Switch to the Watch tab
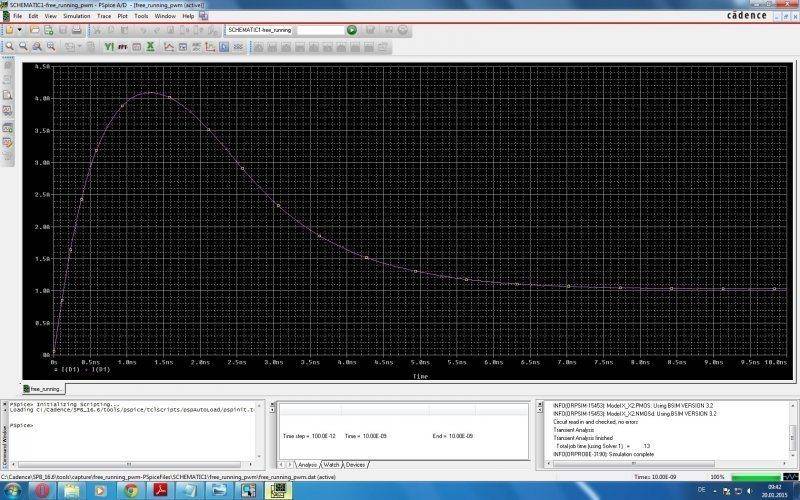The height and width of the screenshot is (500, 800). point(330,464)
